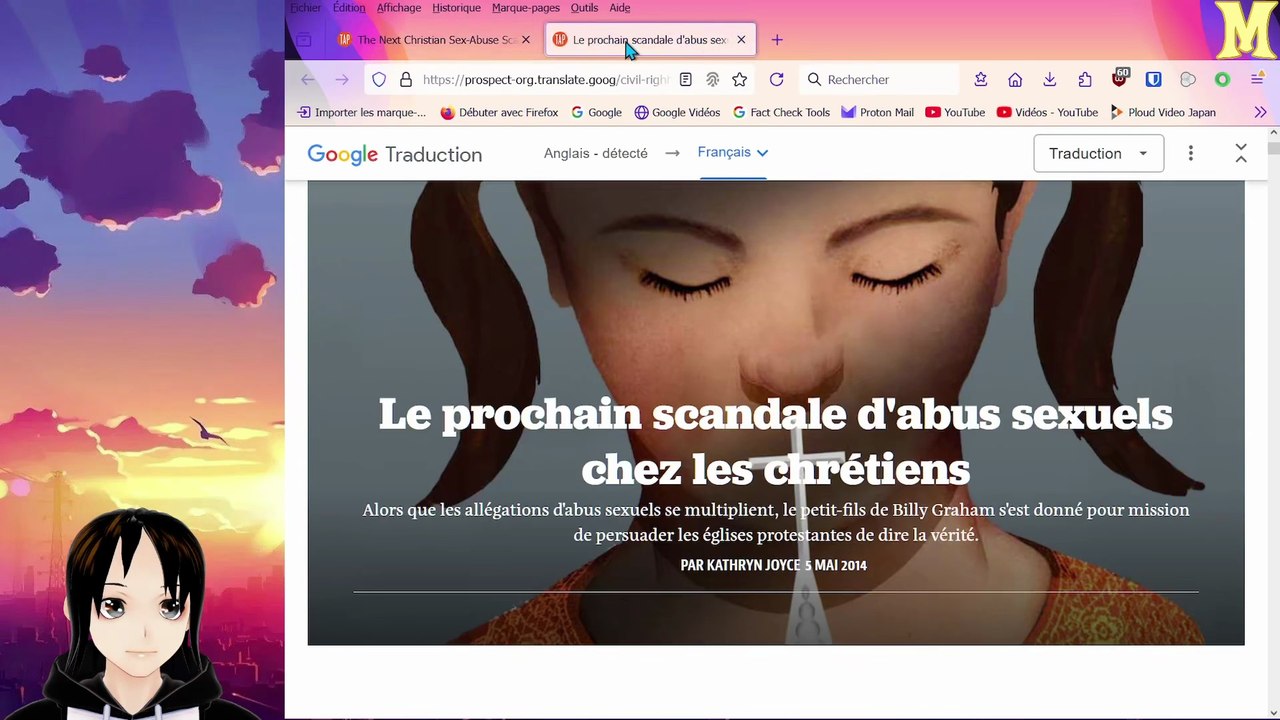Click the vertical scrollbar thumb

tap(1272, 148)
